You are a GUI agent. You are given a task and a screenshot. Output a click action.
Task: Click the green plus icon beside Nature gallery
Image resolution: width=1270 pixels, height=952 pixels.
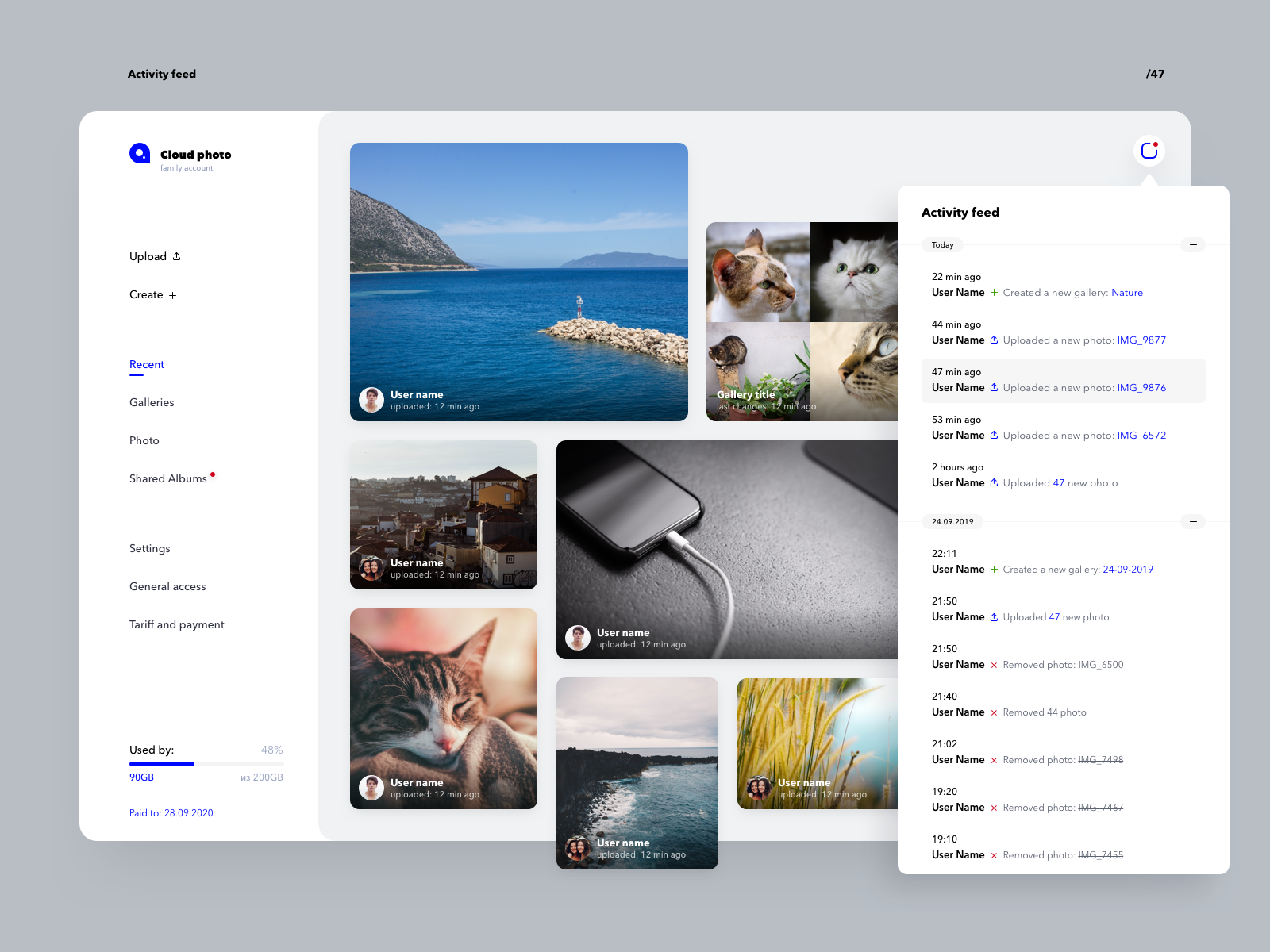(x=994, y=293)
